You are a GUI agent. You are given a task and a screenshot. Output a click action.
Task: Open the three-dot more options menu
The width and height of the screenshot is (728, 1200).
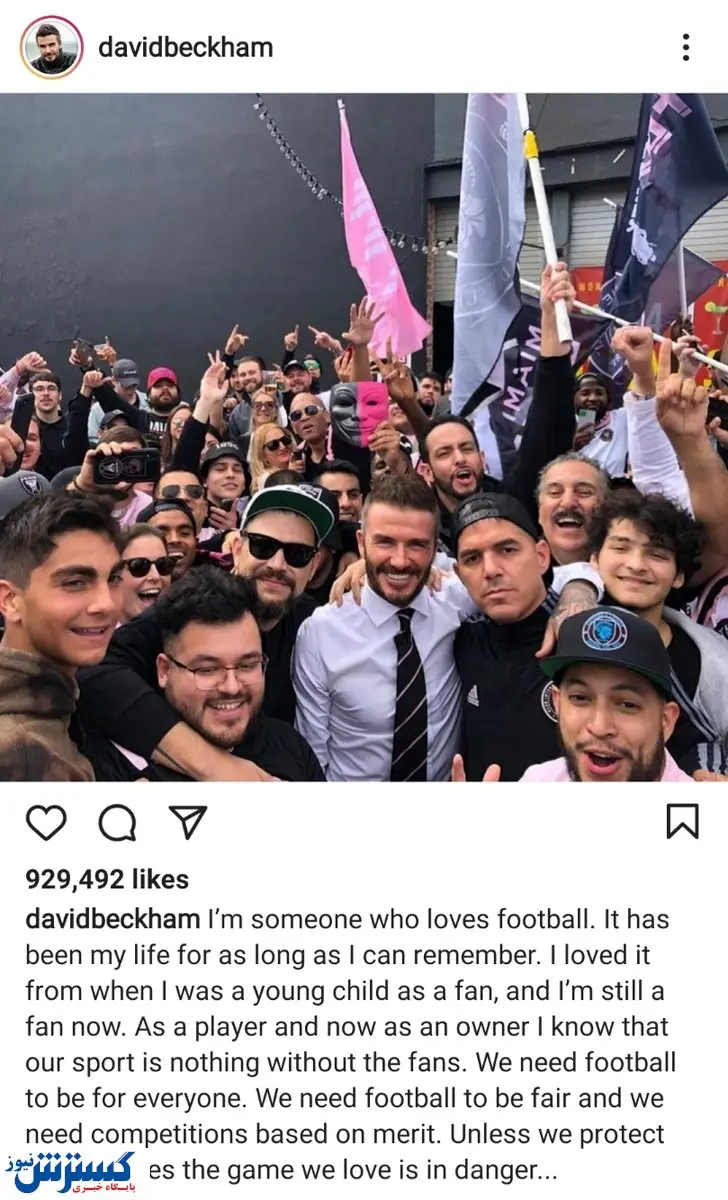coord(685,47)
